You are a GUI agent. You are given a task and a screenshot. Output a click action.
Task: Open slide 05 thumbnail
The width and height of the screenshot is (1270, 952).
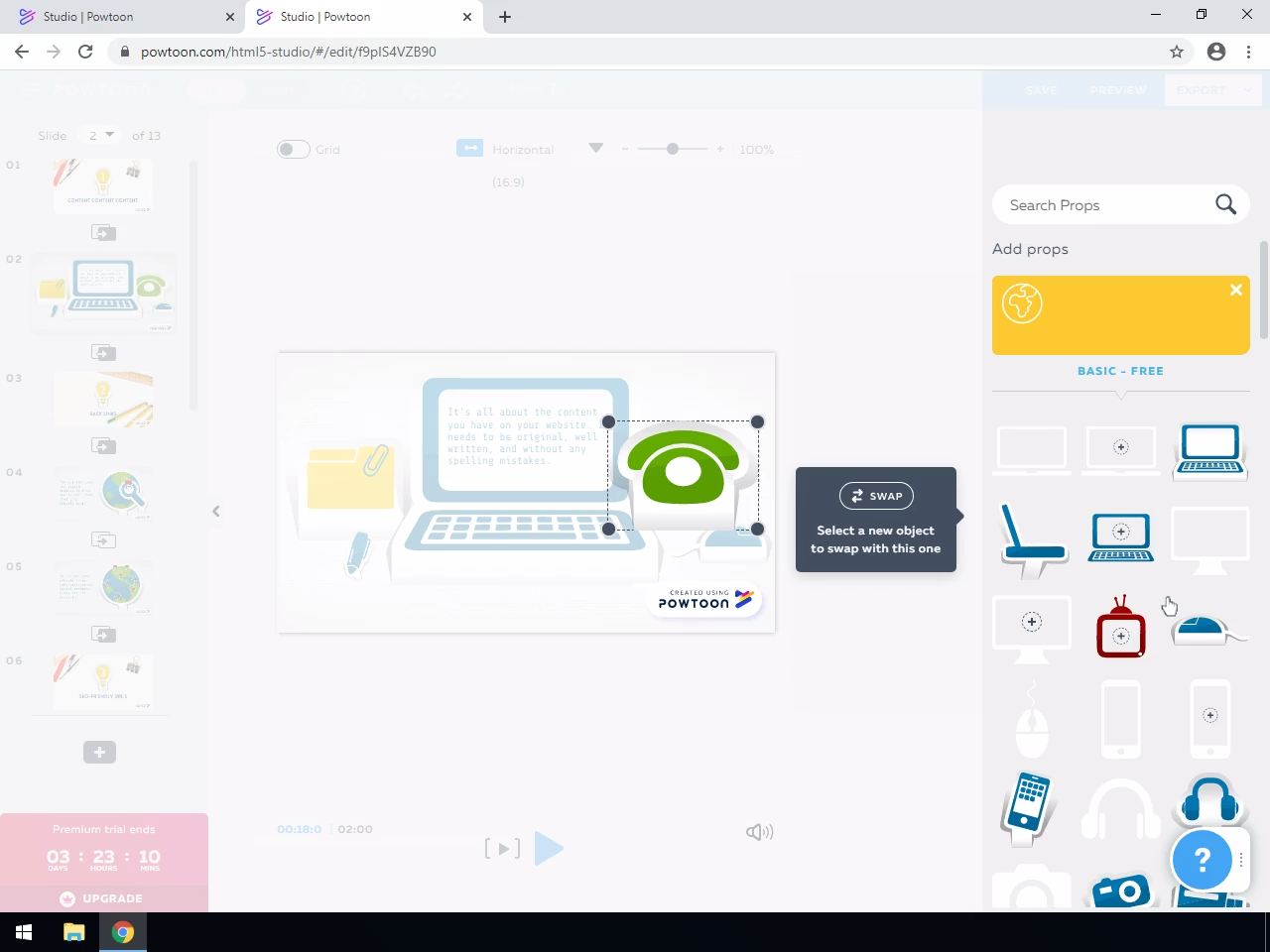coord(103,587)
